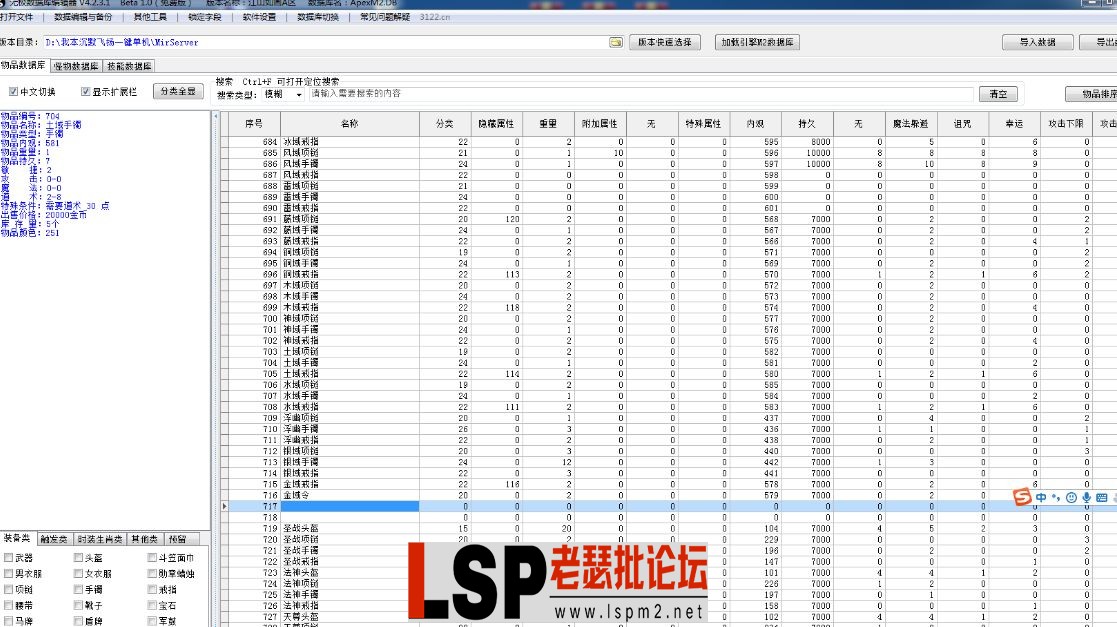Open the 打开文件 menu
This screenshot has height=627, width=1117.
pos(16,16)
